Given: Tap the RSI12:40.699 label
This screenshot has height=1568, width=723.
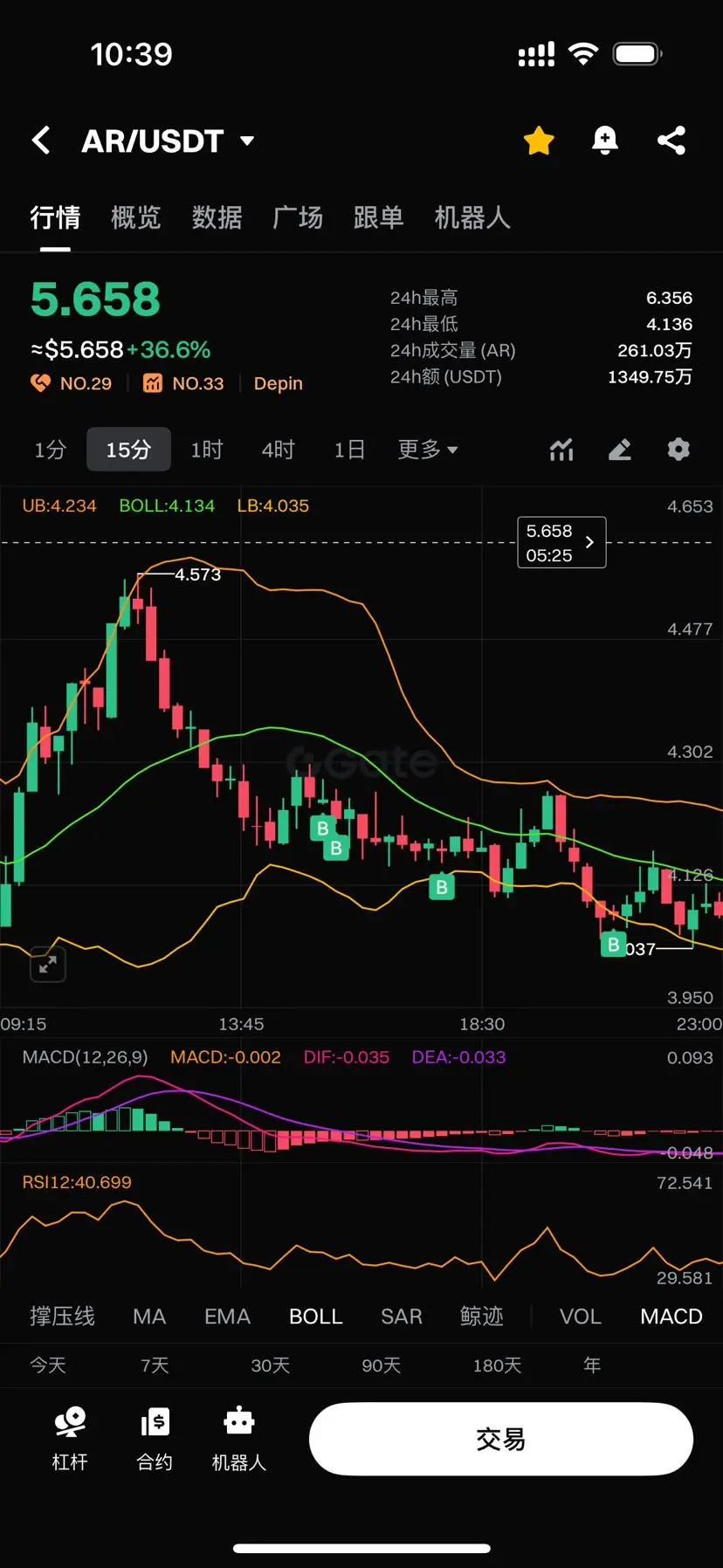Looking at the screenshot, I should (77, 1182).
